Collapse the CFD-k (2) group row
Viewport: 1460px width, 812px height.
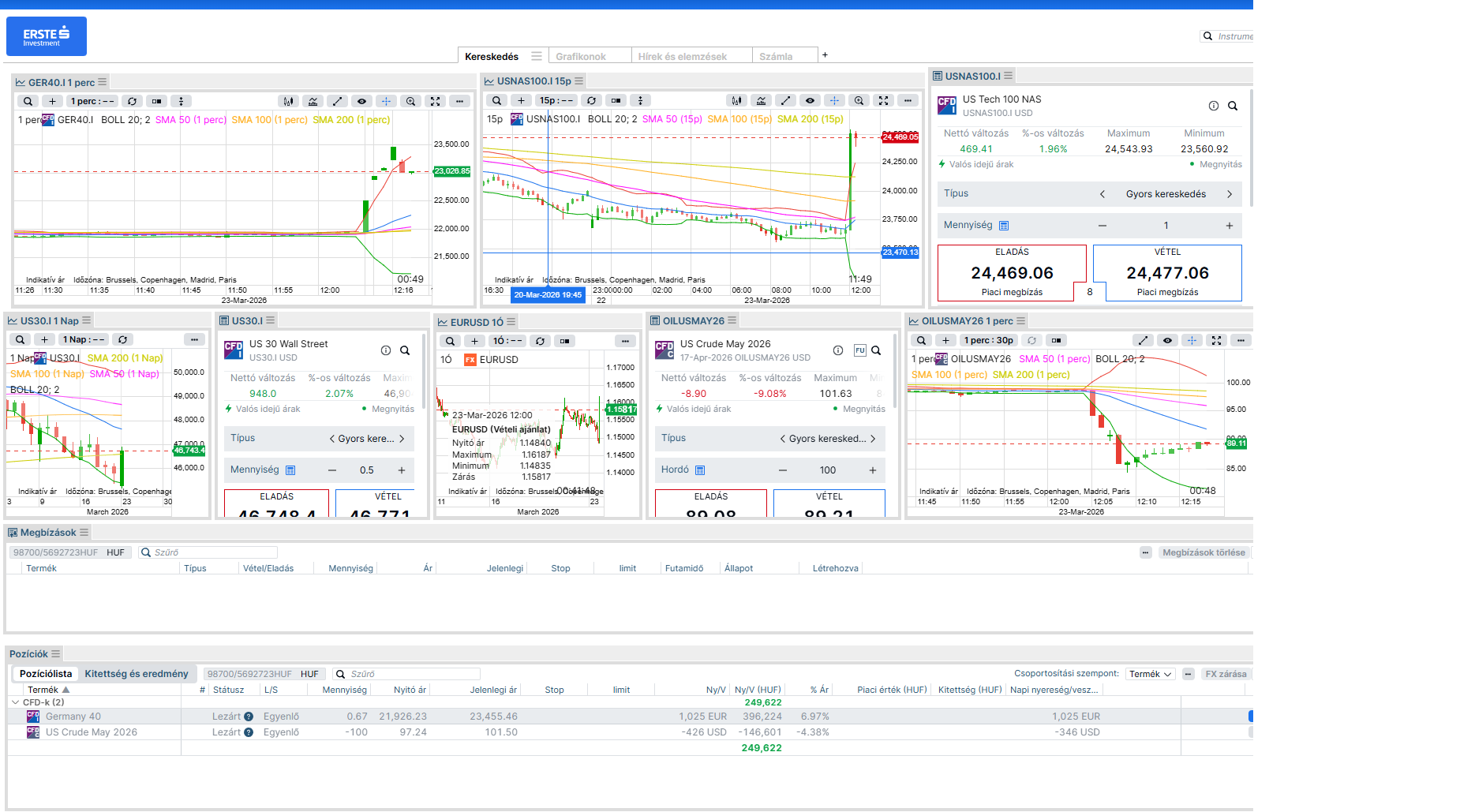click(16, 702)
